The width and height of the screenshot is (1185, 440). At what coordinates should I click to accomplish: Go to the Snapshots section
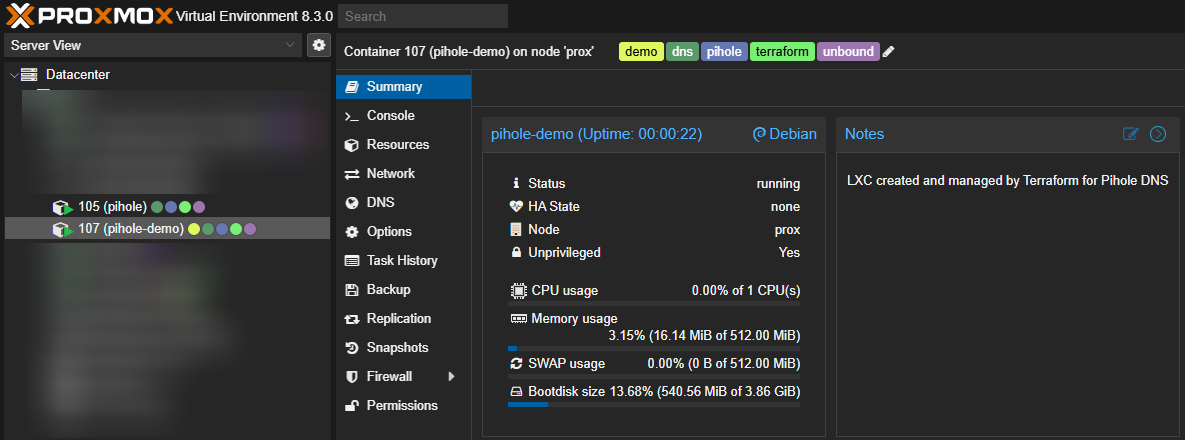(x=397, y=348)
